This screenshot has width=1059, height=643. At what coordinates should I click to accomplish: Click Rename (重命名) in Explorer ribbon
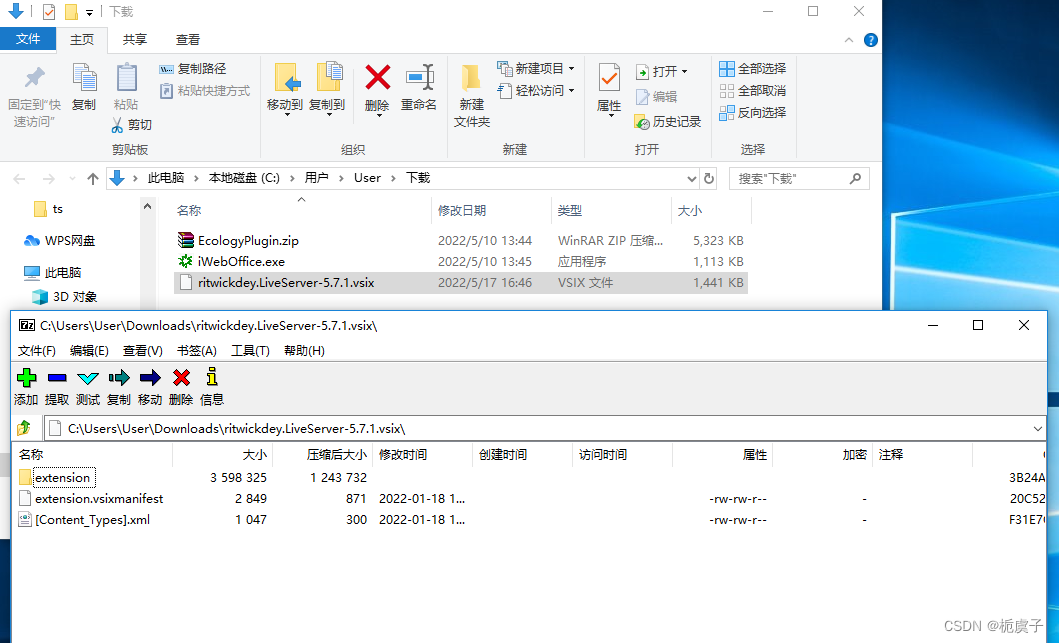pos(419,88)
